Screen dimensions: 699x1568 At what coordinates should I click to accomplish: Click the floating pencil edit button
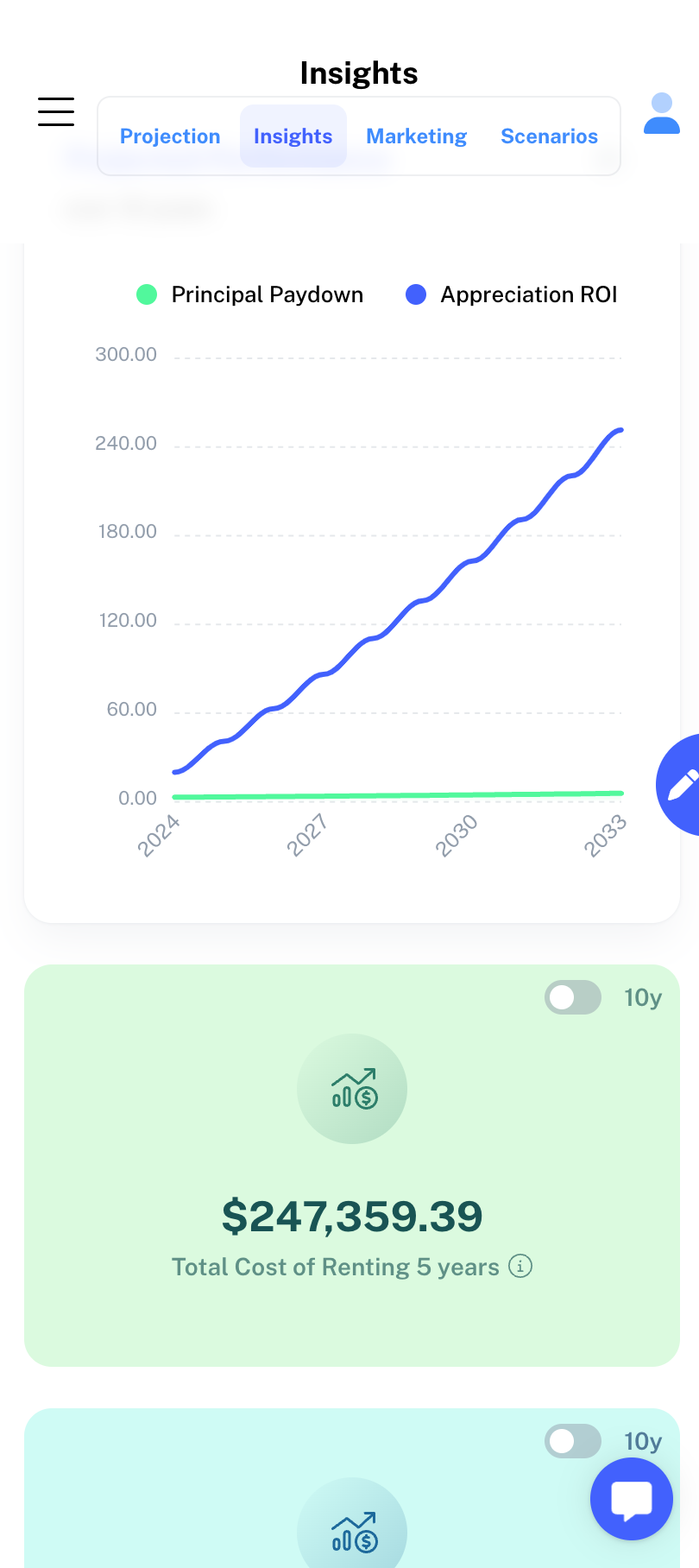681,784
